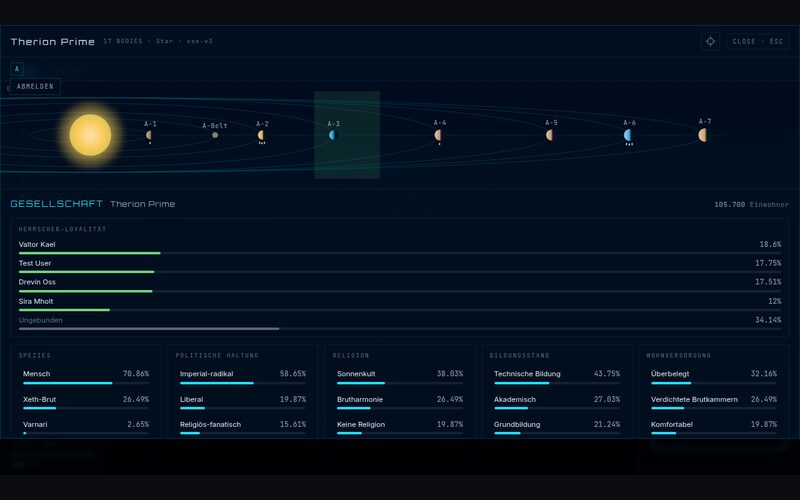Select the star A tab
This screenshot has height=500, width=800.
pos(17,68)
